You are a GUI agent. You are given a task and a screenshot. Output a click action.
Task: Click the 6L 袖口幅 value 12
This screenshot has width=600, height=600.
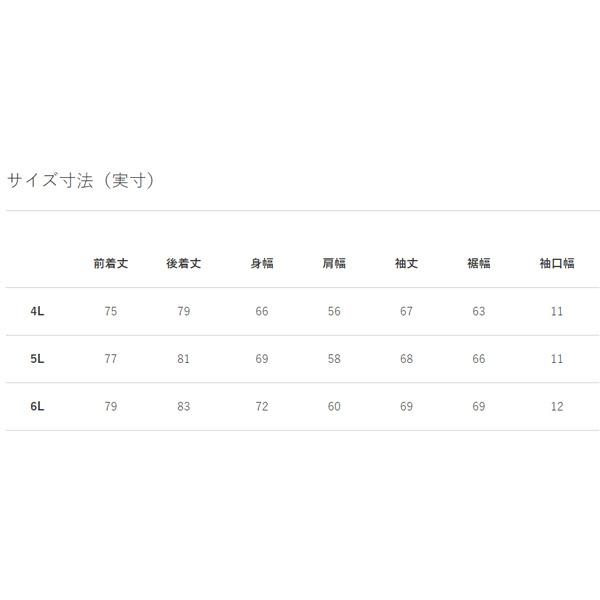click(557, 407)
